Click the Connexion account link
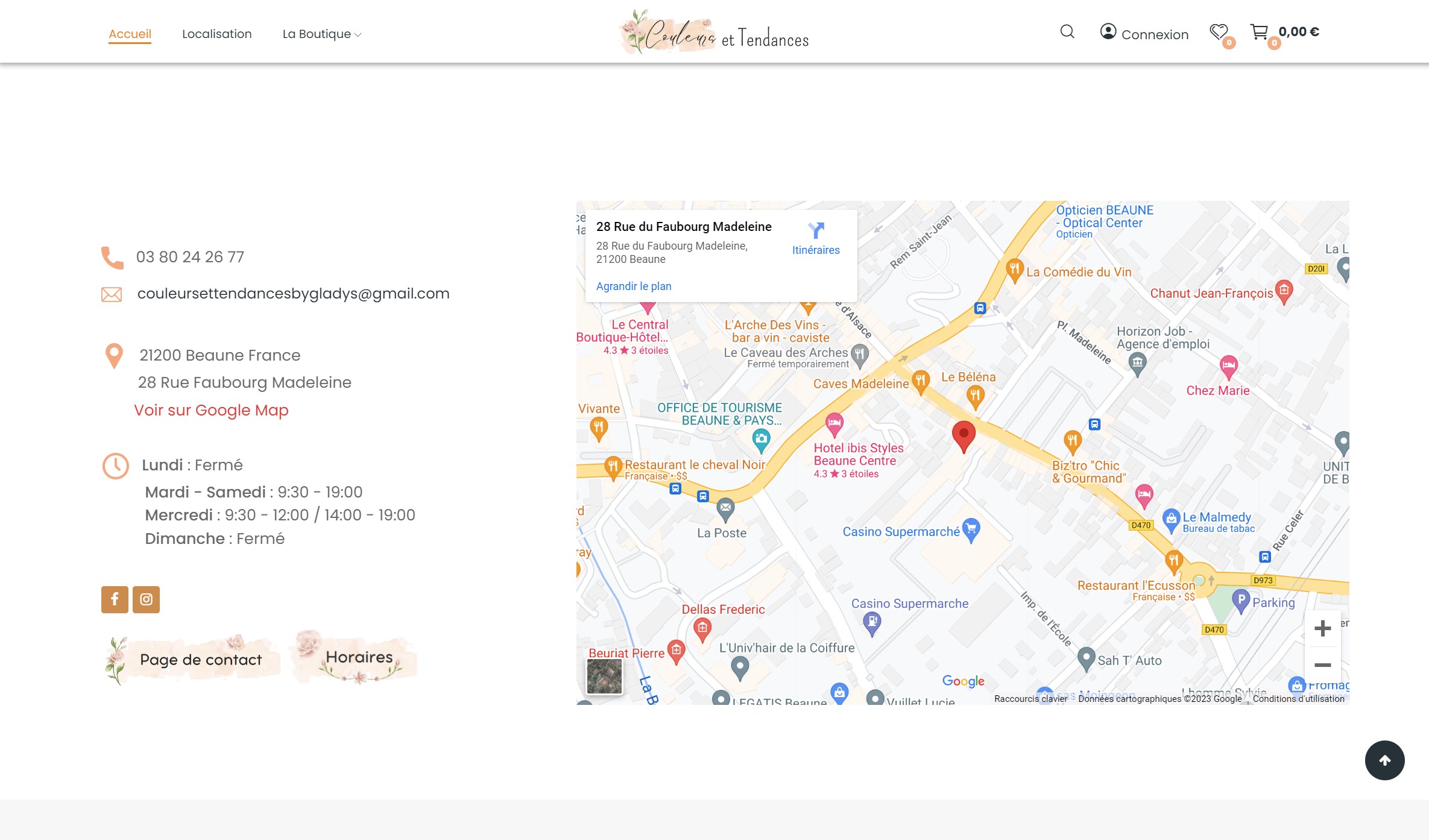Viewport: 1429px width, 840px height. pos(1144,34)
